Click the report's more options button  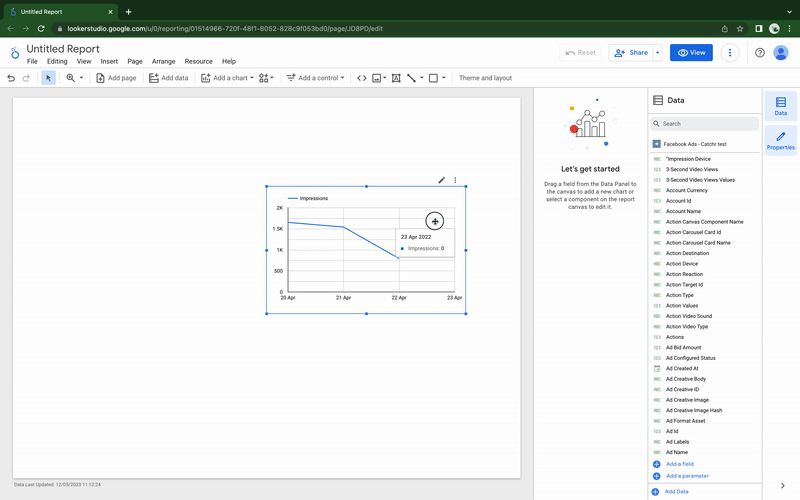[x=731, y=53]
